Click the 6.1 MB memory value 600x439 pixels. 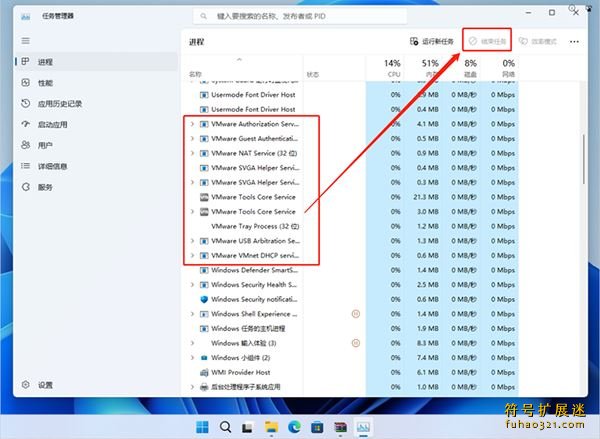tap(428, 372)
